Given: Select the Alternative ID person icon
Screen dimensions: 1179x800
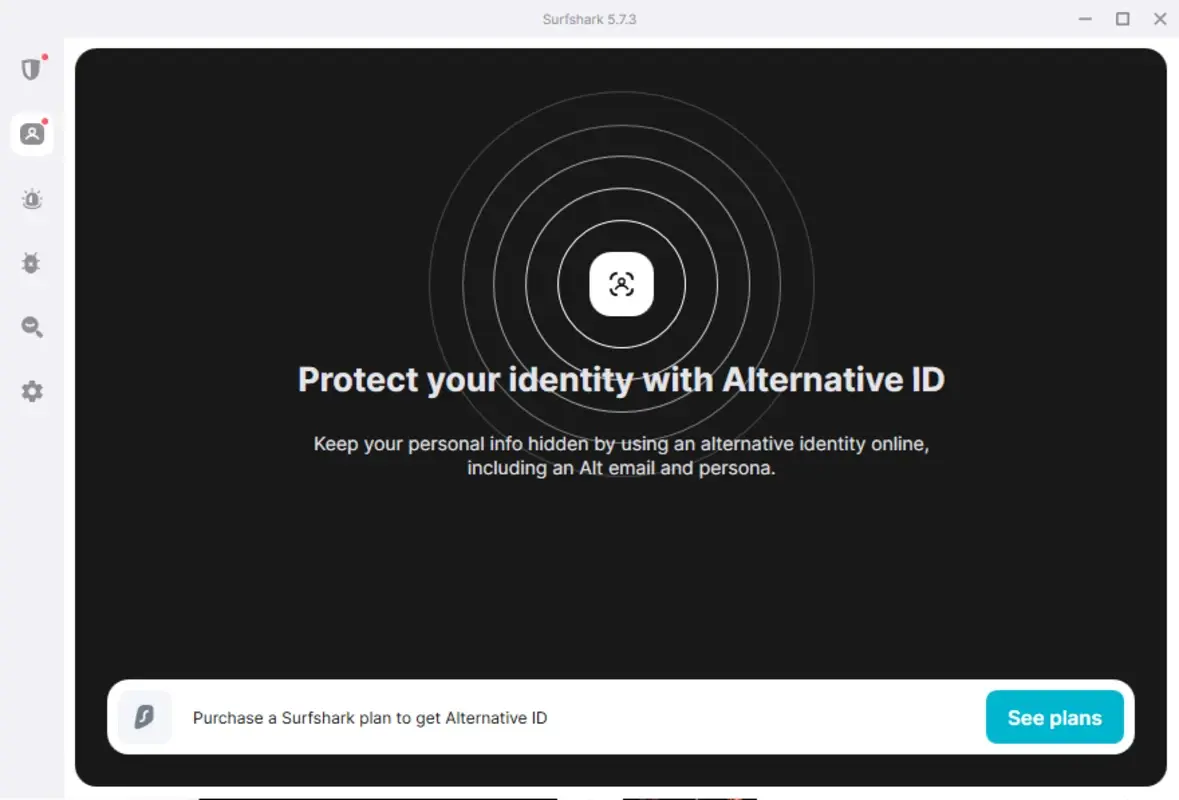Looking at the screenshot, I should [31, 133].
